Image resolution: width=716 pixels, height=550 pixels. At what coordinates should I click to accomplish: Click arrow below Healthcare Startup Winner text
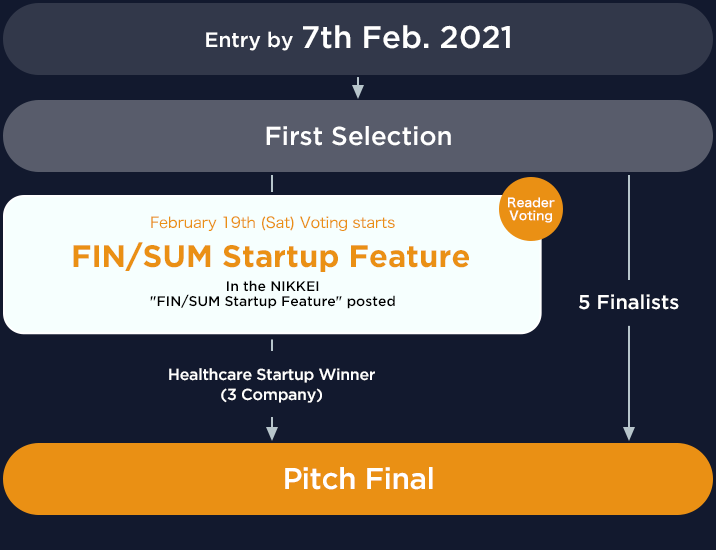click(272, 428)
